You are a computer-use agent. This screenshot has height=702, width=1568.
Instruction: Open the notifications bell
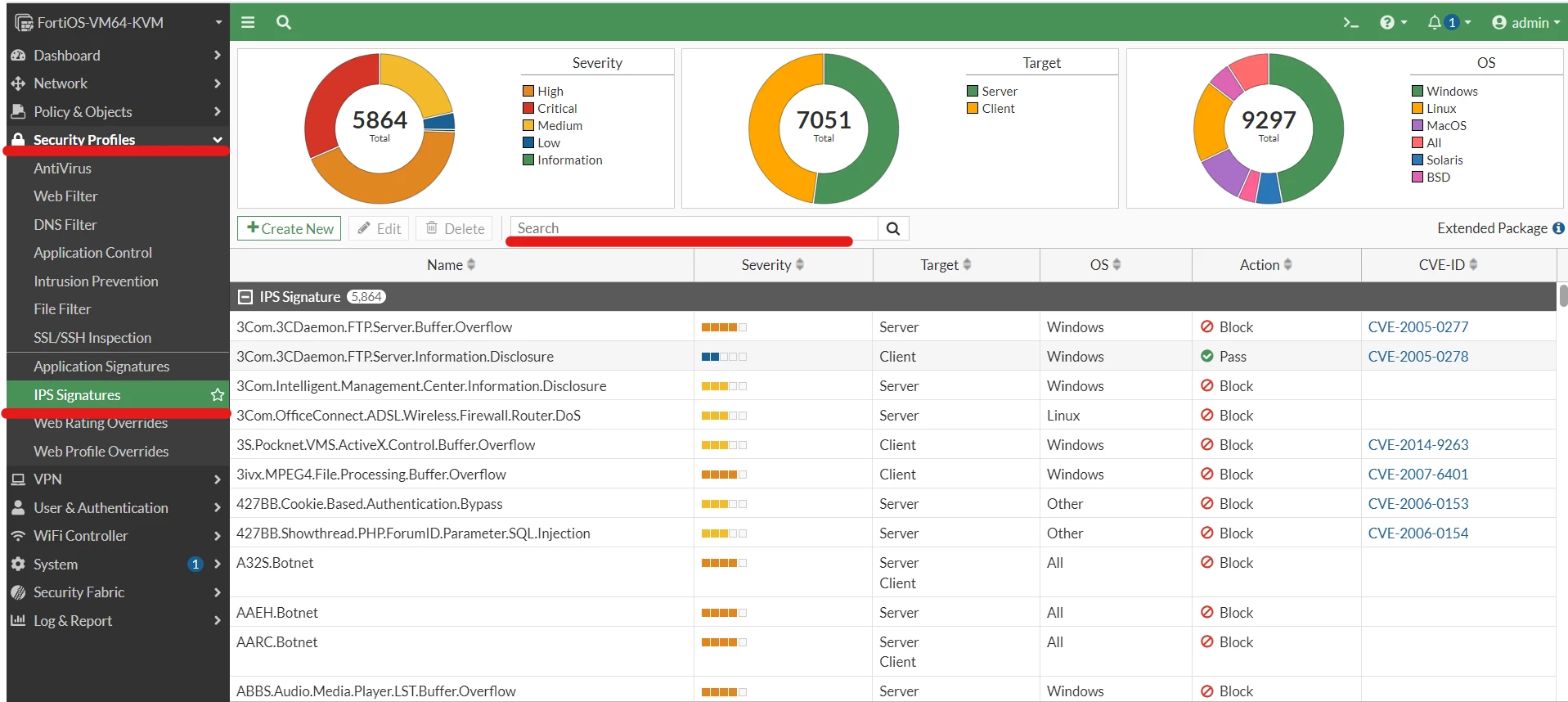pyautogui.click(x=1449, y=23)
